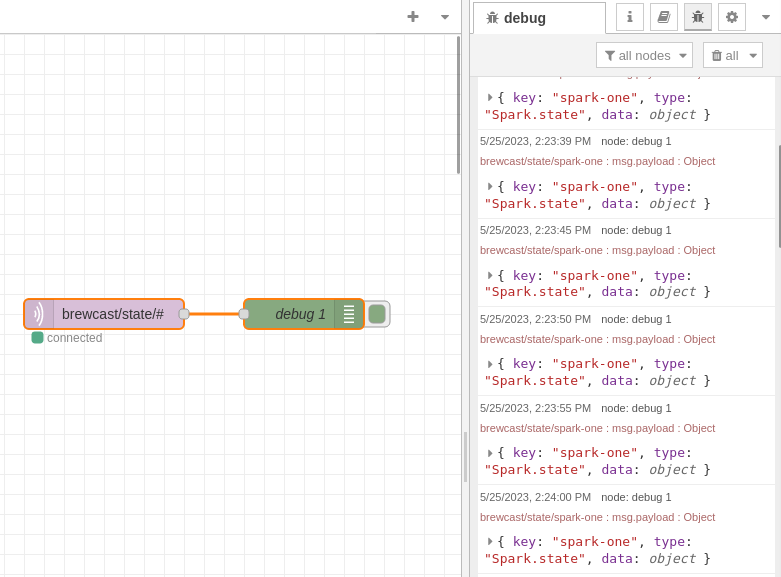The width and height of the screenshot is (781, 577).
Task: Click node: debug 1 at 2:23:45 PM
Action: (636, 230)
